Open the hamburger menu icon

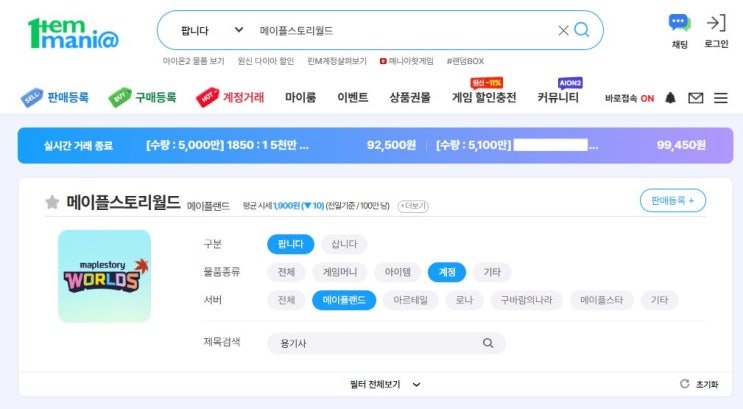pos(721,98)
